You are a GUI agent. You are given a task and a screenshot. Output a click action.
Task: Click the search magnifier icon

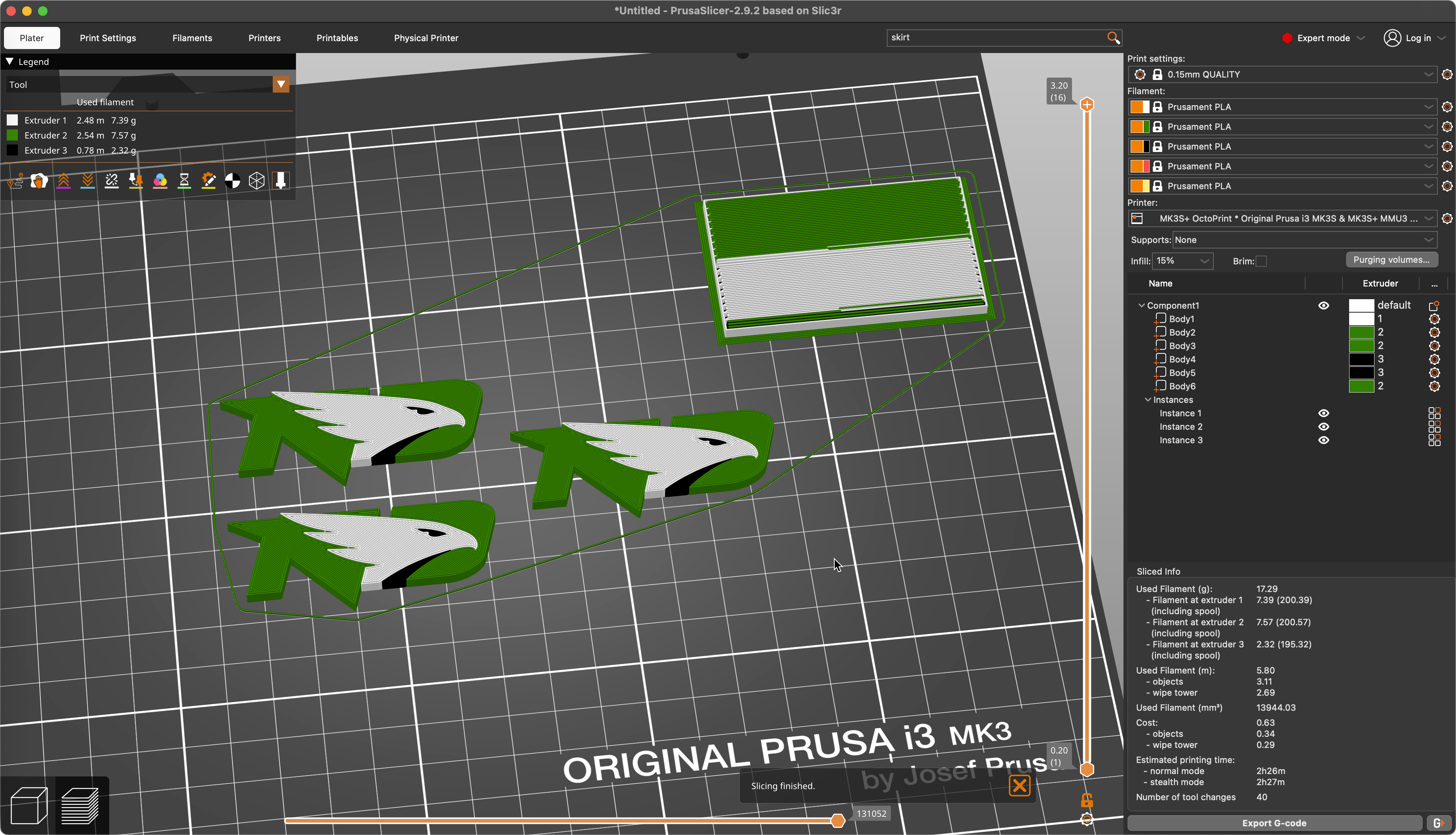pos(1113,38)
